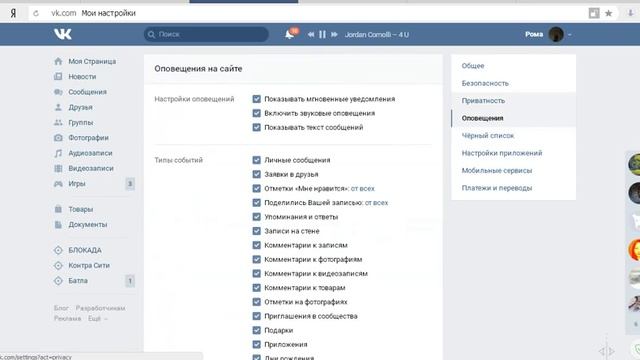
Task: Open Товары shopping bag icon
Action: pos(58,209)
